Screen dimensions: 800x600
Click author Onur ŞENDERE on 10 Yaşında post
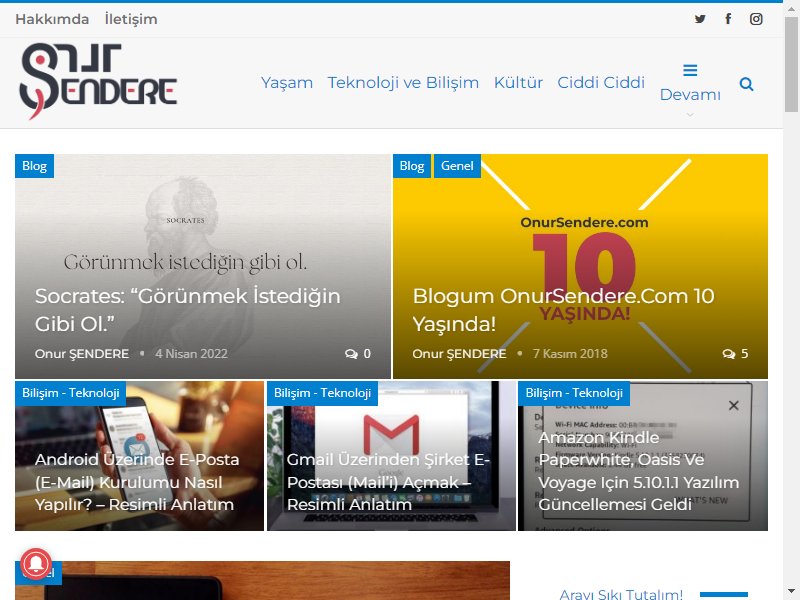pos(459,354)
